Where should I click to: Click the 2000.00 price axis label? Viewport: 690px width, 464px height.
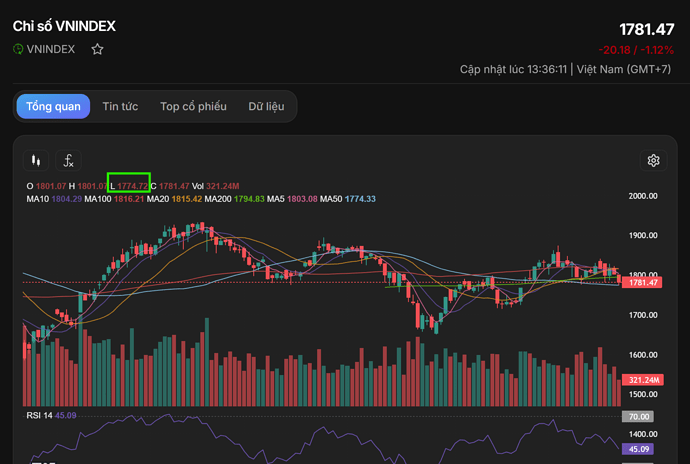pyautogui.click(x=643, y=196)
